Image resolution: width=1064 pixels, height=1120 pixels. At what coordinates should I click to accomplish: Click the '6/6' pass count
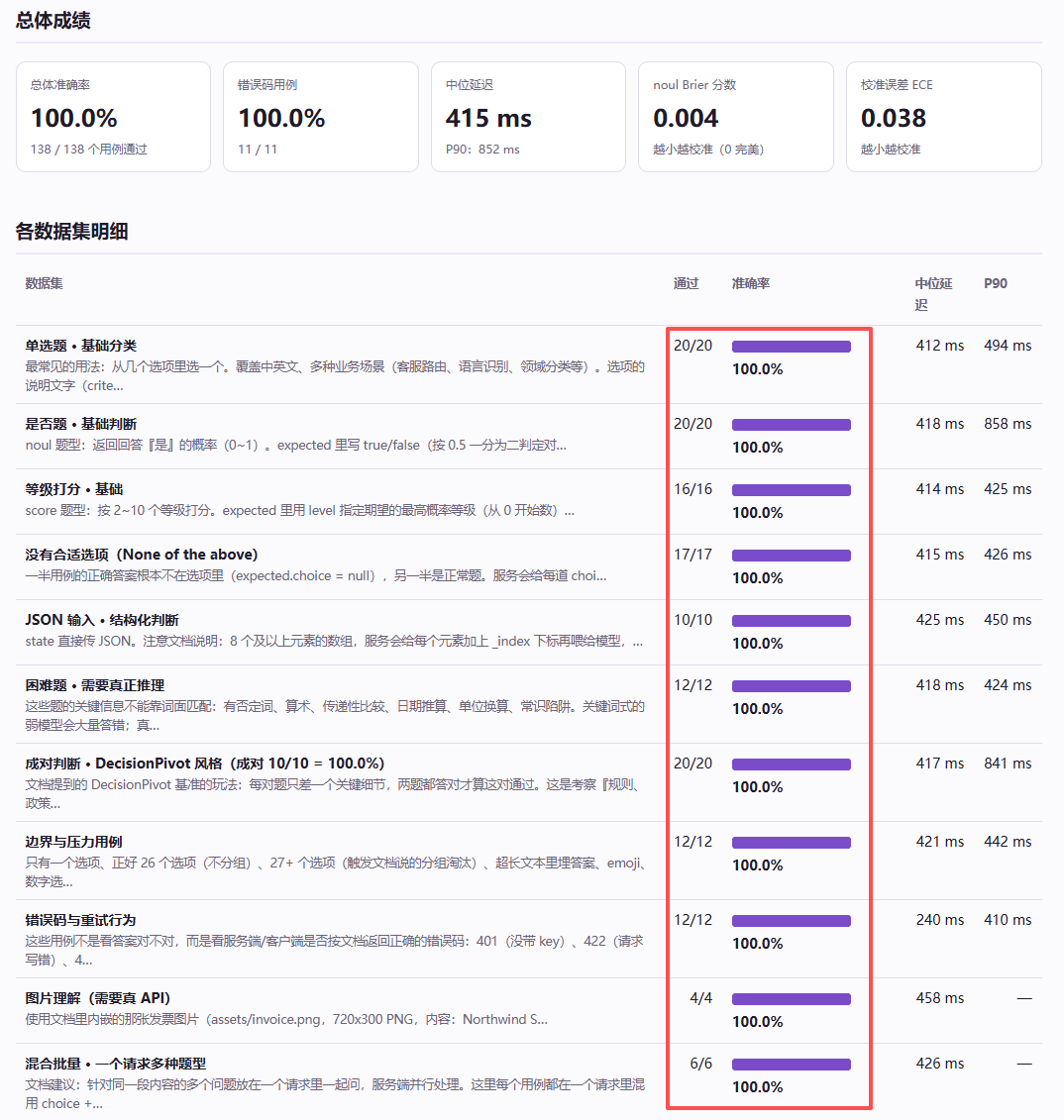[701, 1064]
